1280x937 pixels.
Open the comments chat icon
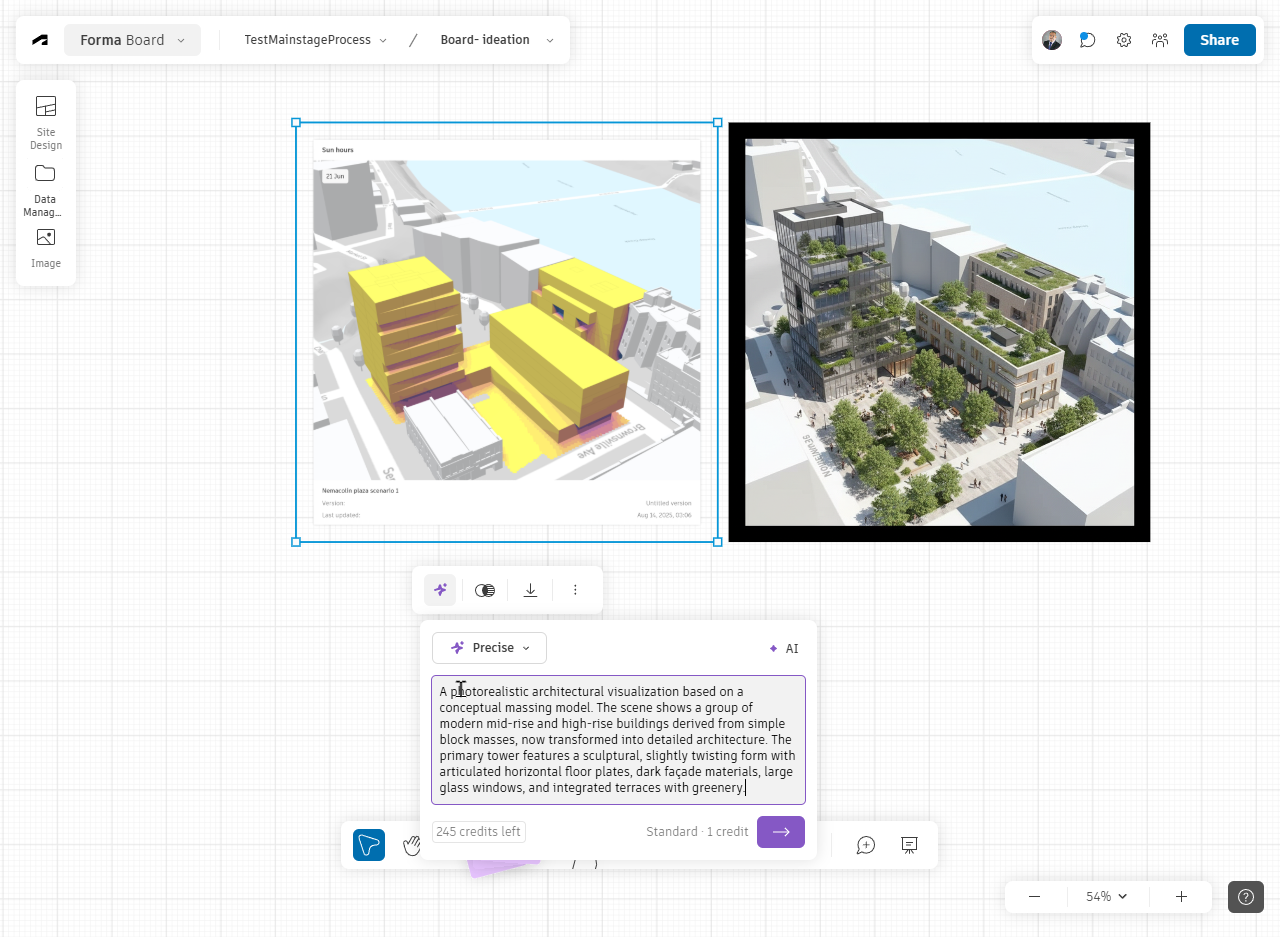click(1087, 40)
